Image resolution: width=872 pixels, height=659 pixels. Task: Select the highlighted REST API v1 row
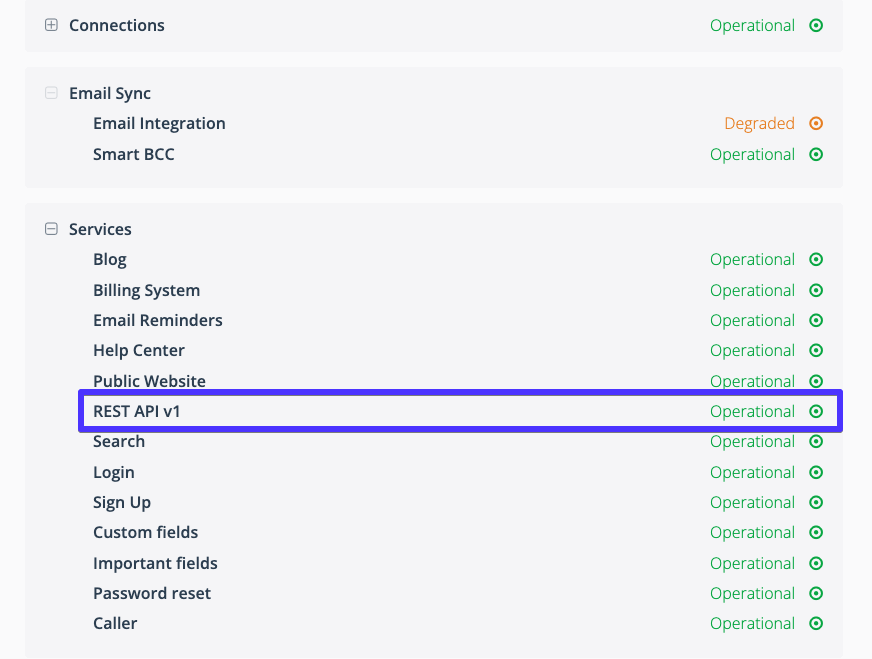tap(400, 411)
